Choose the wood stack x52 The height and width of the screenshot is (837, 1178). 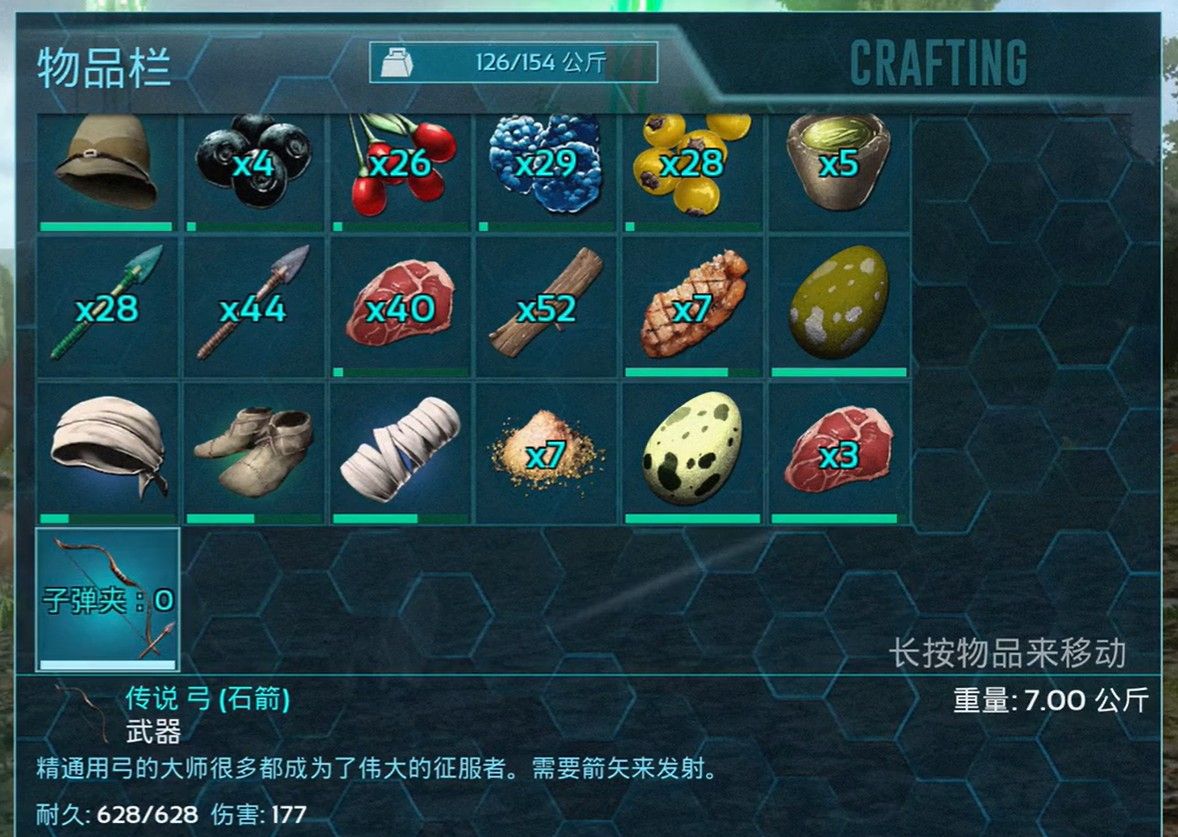click(x=546, y=307)
